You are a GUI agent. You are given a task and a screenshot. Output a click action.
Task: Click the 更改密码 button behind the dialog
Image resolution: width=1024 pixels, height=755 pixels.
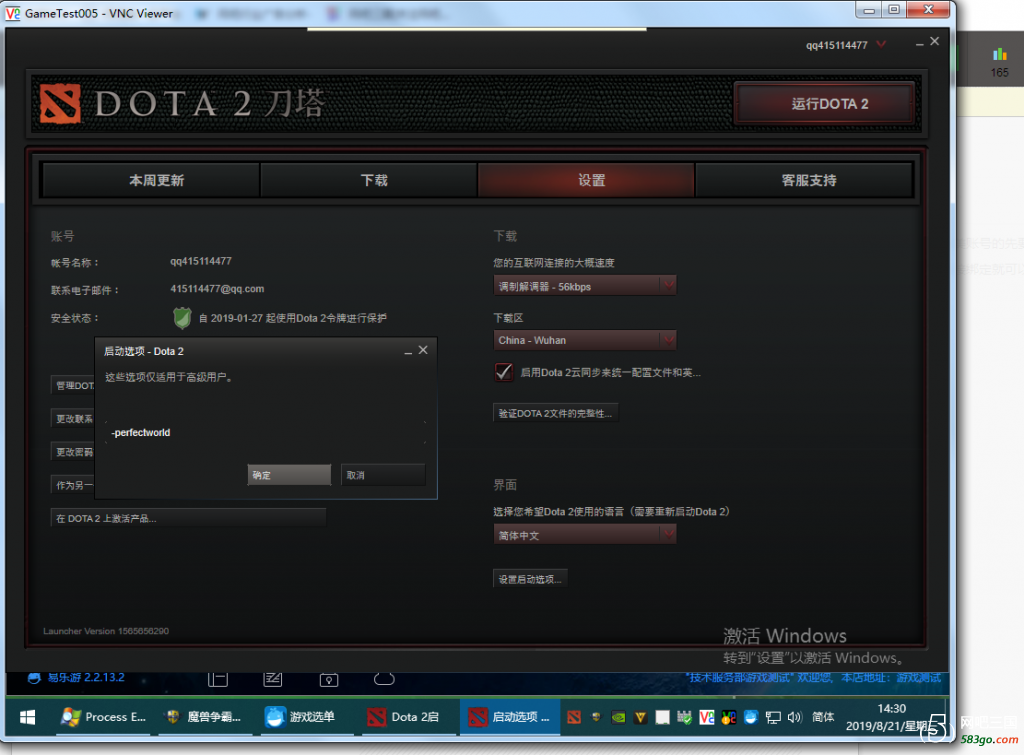click(x=73, y=452)
